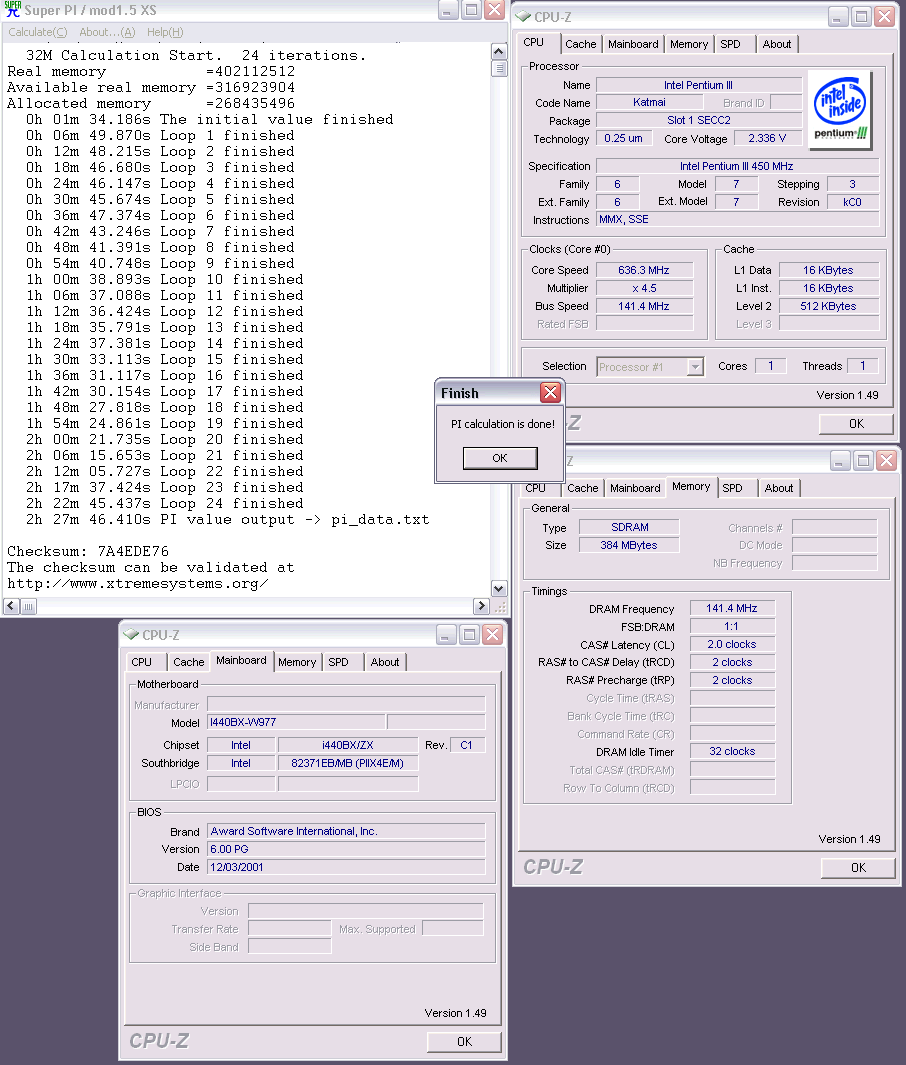Switch to About tab in top CPU-Z window

coord(777,44)
